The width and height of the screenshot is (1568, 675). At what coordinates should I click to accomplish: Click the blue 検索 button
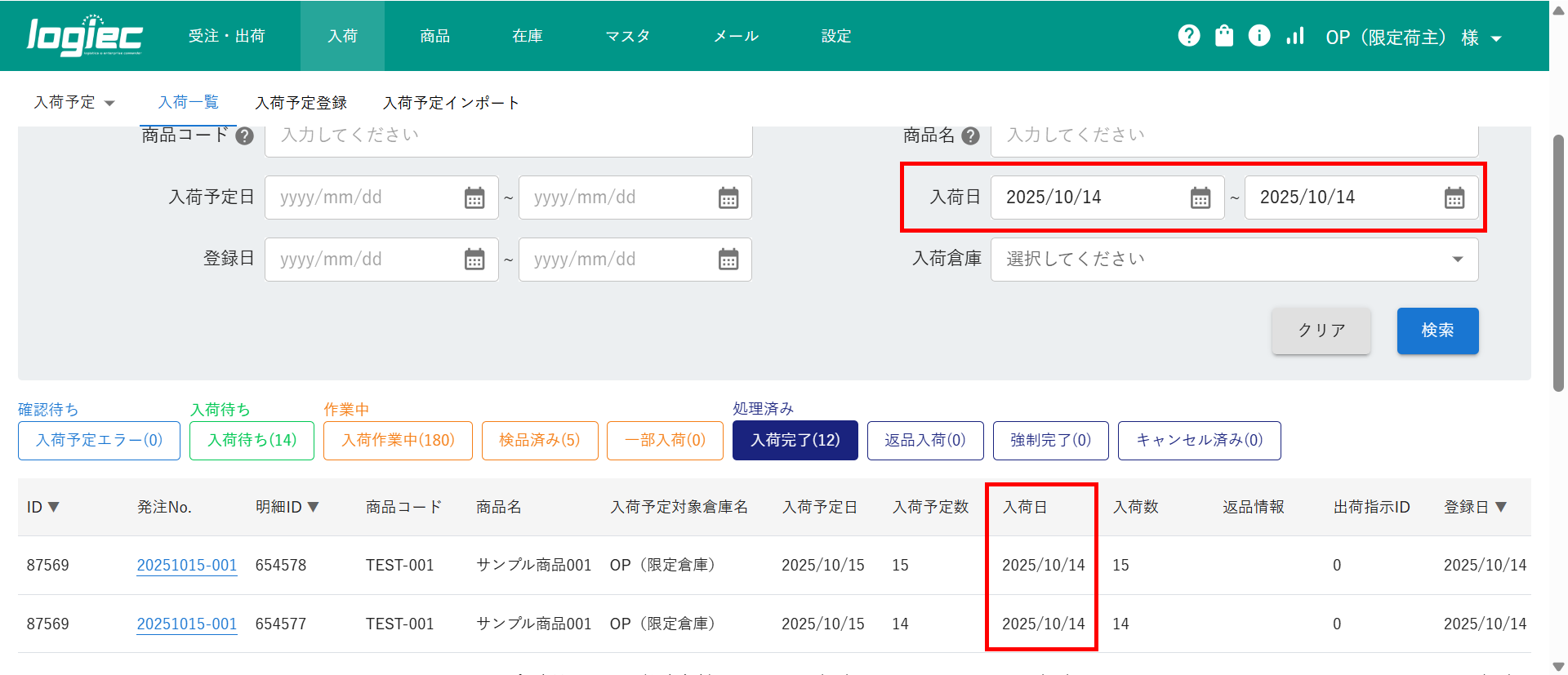point(1437,331)
